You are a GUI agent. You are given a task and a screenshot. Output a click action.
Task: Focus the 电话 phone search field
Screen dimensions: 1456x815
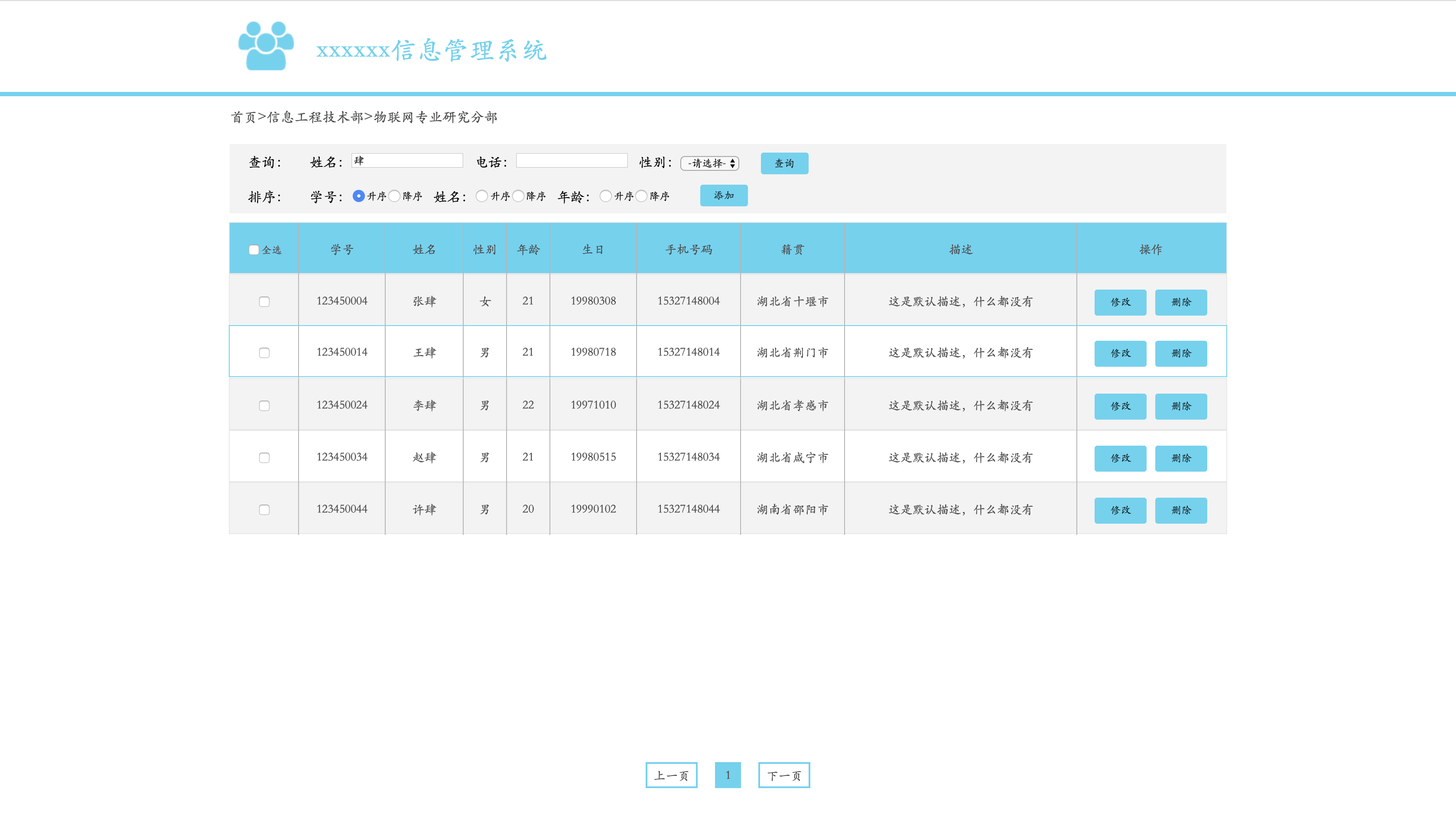click(572, 161)
